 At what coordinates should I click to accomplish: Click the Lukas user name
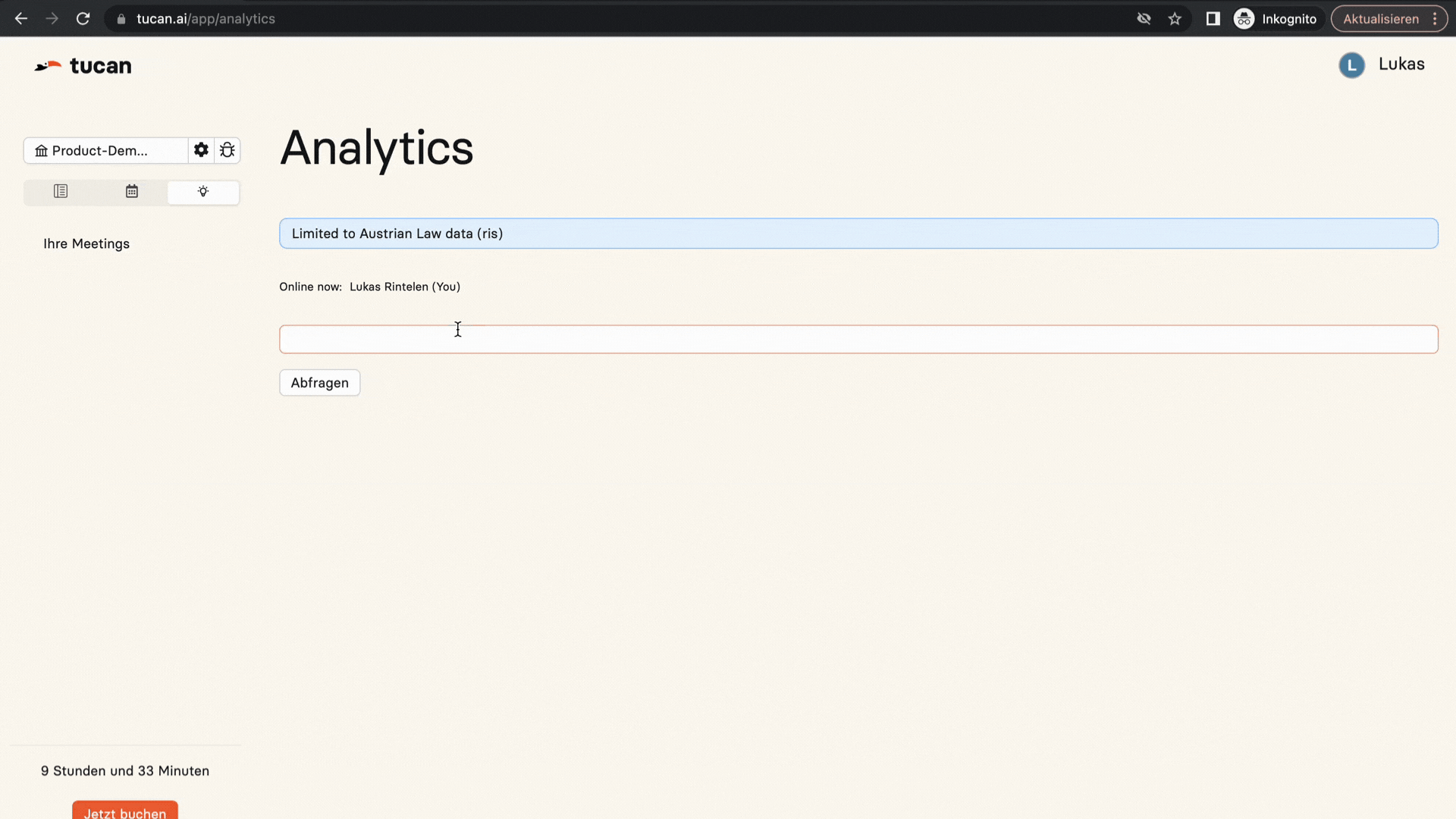1401,64
